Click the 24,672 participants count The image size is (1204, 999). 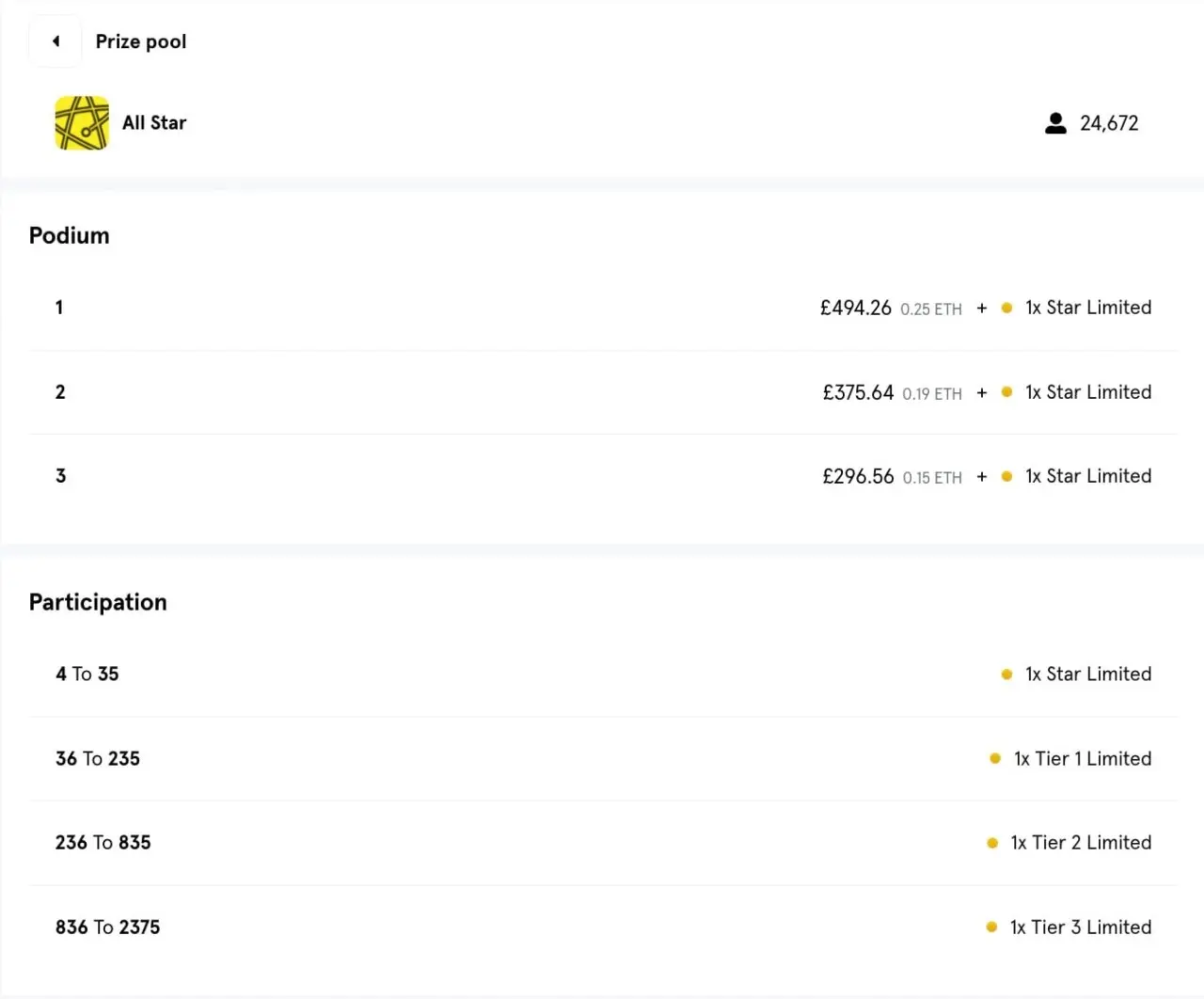[x=1109, y=123]
